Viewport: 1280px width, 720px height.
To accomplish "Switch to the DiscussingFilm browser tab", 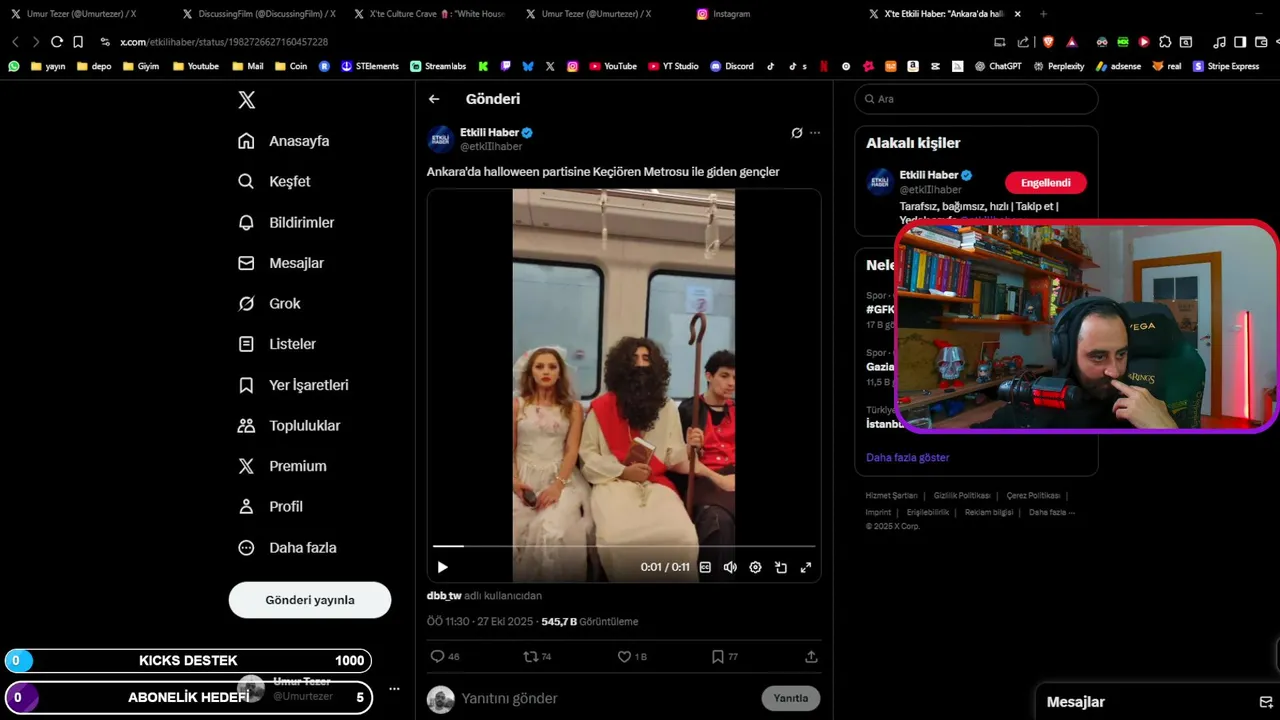I will coord(258,14).
